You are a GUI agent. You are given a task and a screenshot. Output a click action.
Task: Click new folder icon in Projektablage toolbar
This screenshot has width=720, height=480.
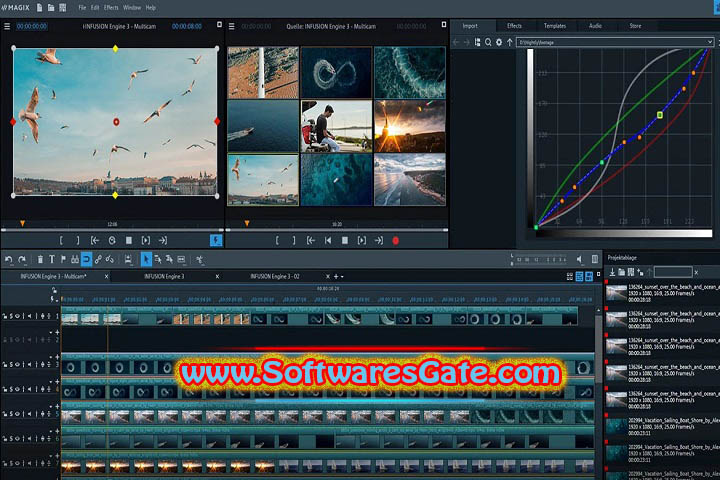(621, 272)
